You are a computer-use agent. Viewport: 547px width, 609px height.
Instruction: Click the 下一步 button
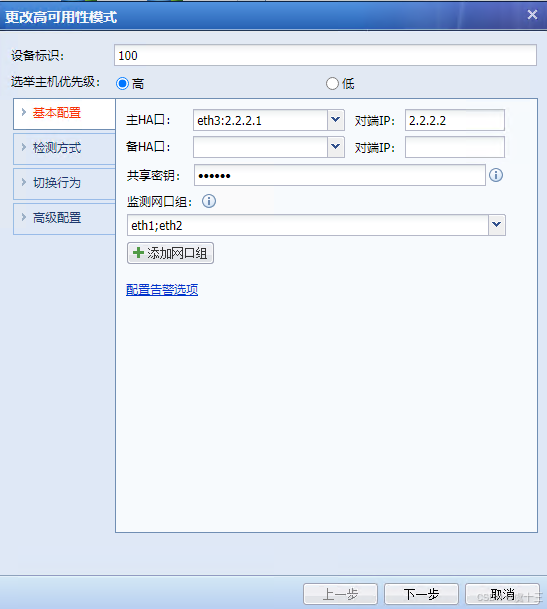coord(422,594)
